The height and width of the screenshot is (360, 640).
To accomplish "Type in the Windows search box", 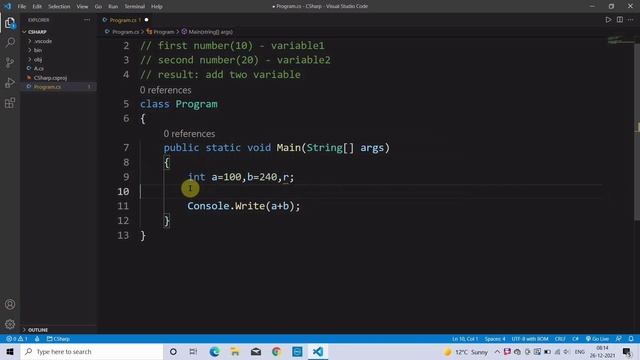I will tap(92, 351).
